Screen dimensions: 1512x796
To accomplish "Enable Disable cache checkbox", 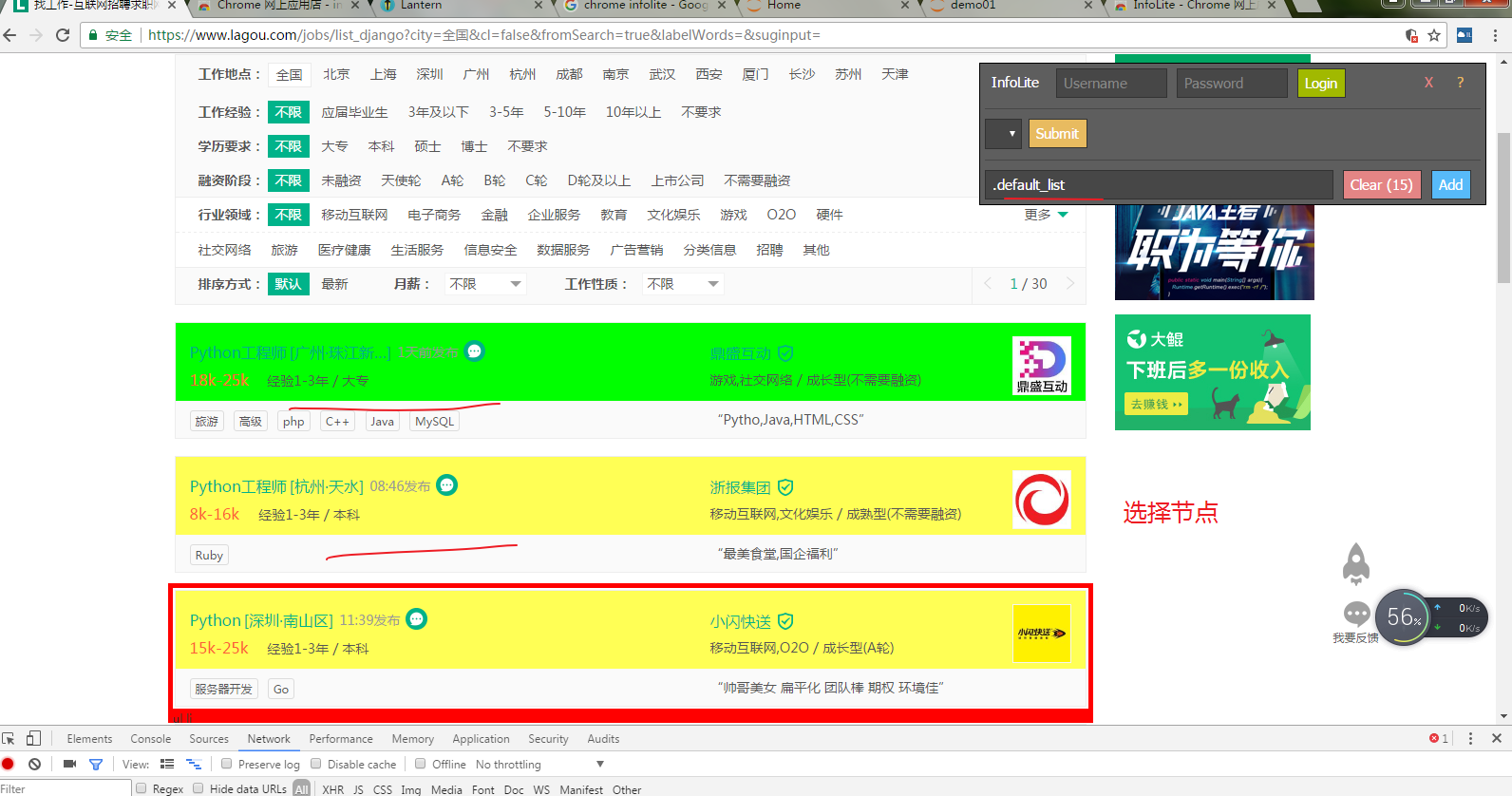I will [316, 764].
